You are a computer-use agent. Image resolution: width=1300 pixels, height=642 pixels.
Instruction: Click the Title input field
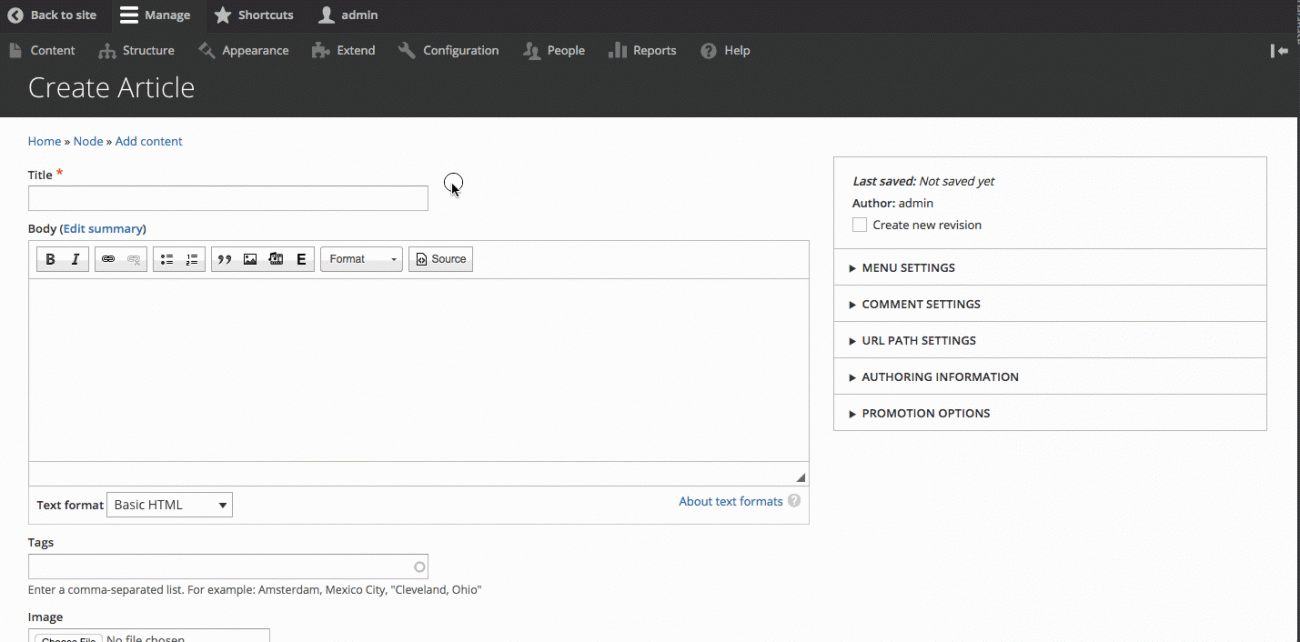click(228, 198)
